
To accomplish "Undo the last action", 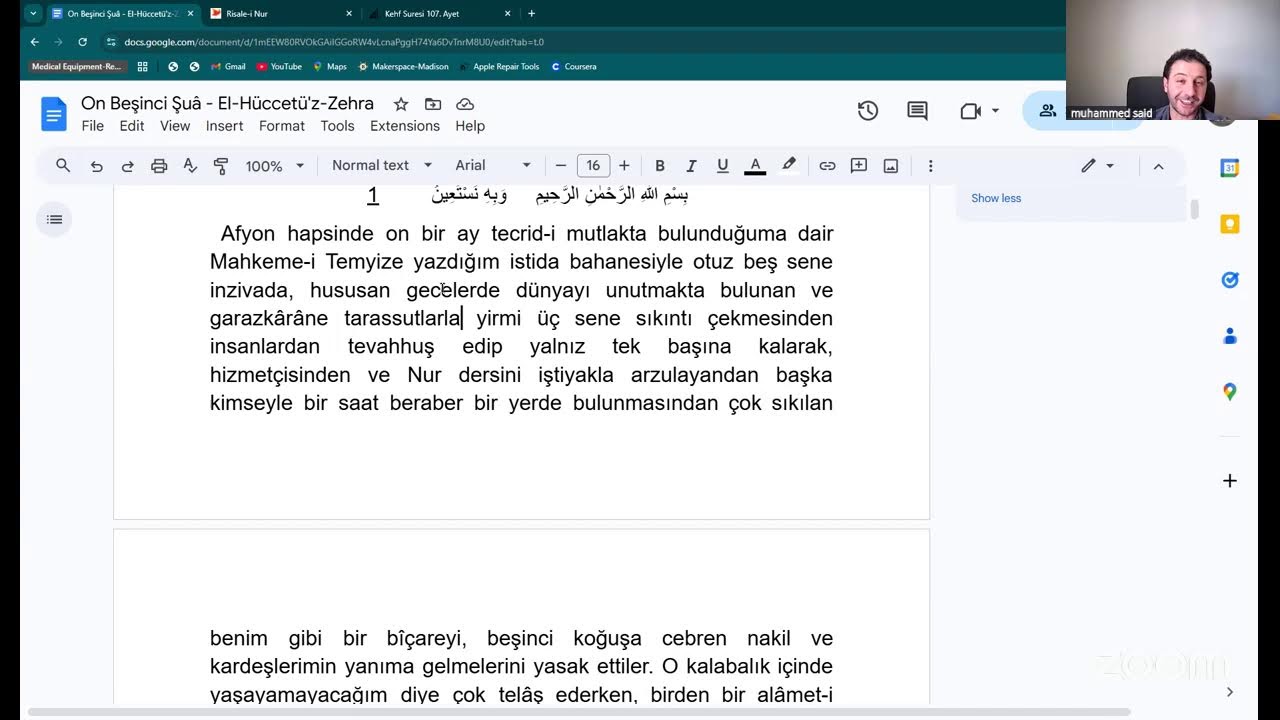I will pos(96,166).
